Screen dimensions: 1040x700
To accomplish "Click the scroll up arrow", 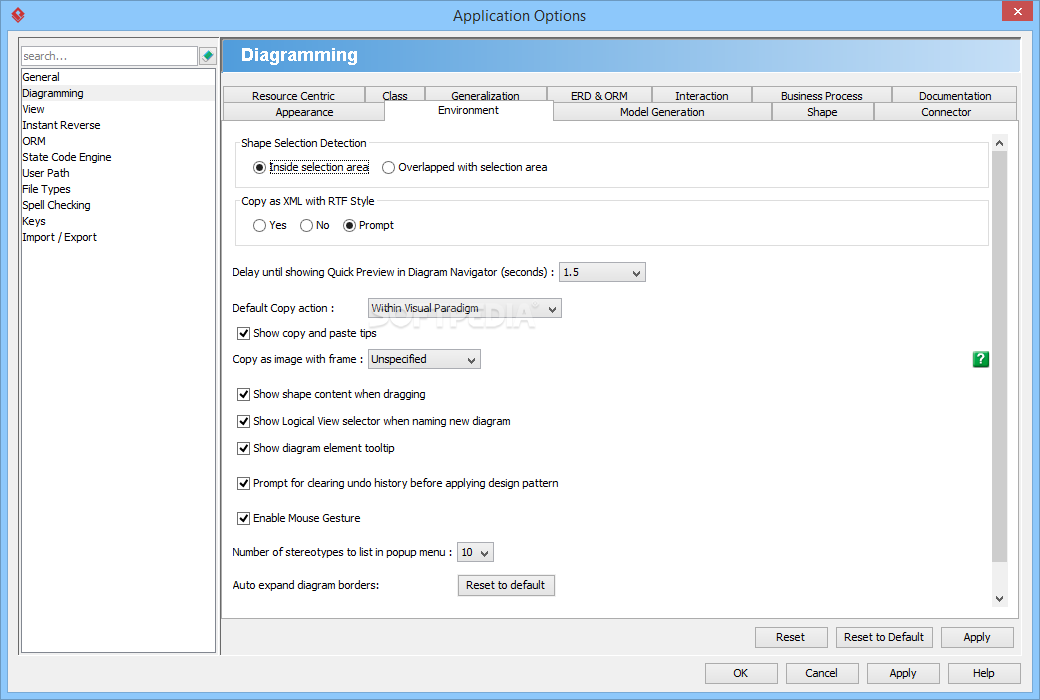I will [1000, 143].
